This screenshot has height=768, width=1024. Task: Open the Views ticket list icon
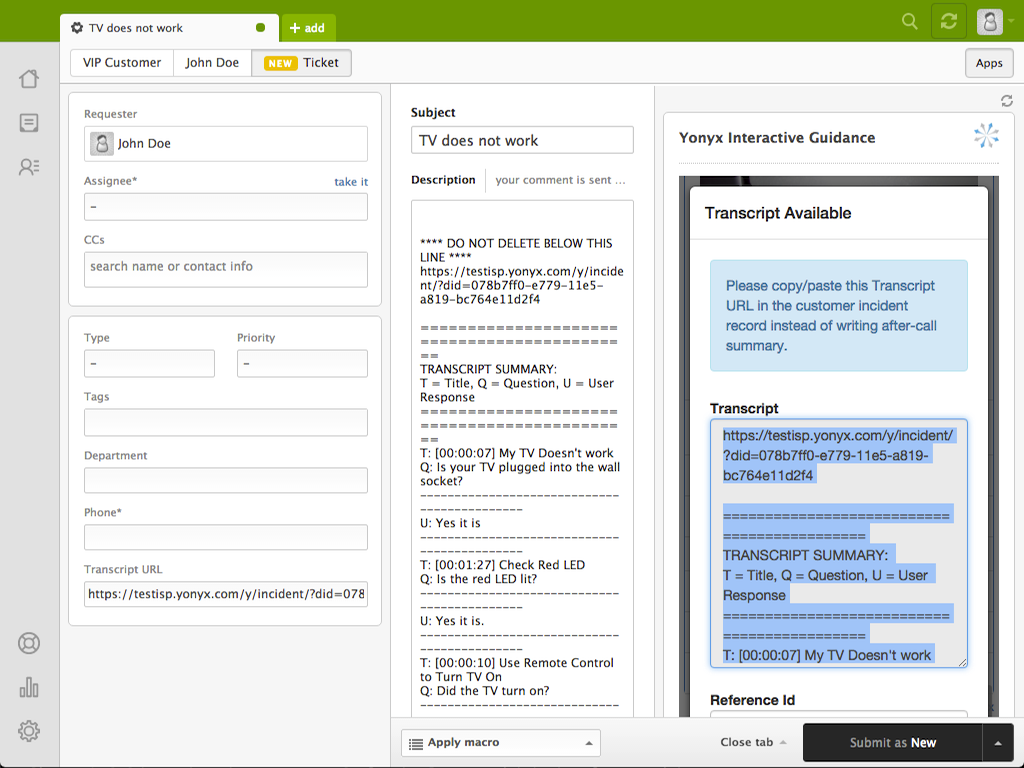[x=29, y=123]
